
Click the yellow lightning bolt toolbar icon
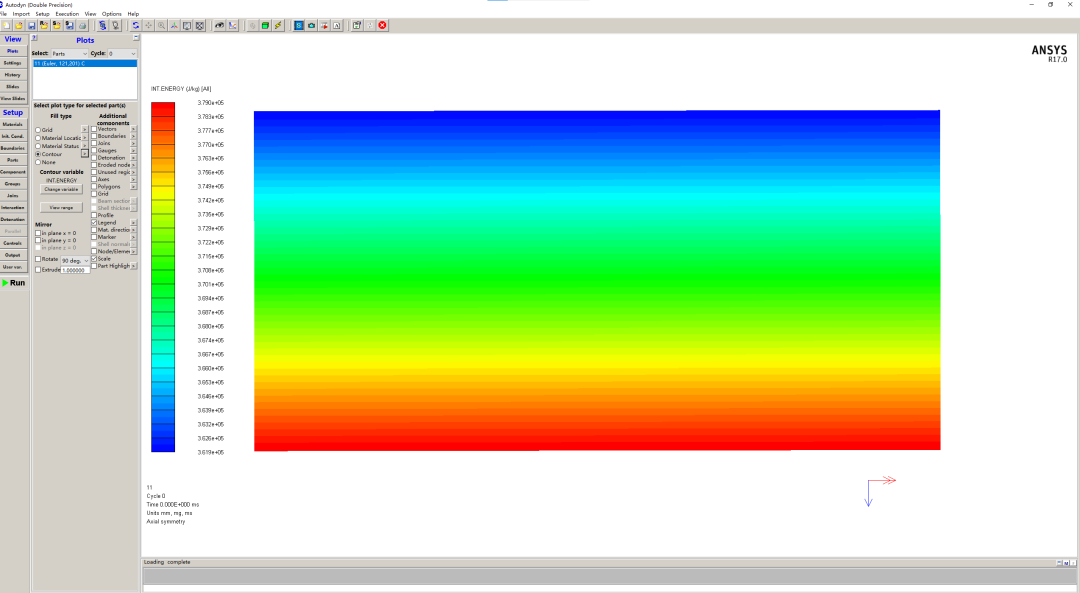point(278,25)
